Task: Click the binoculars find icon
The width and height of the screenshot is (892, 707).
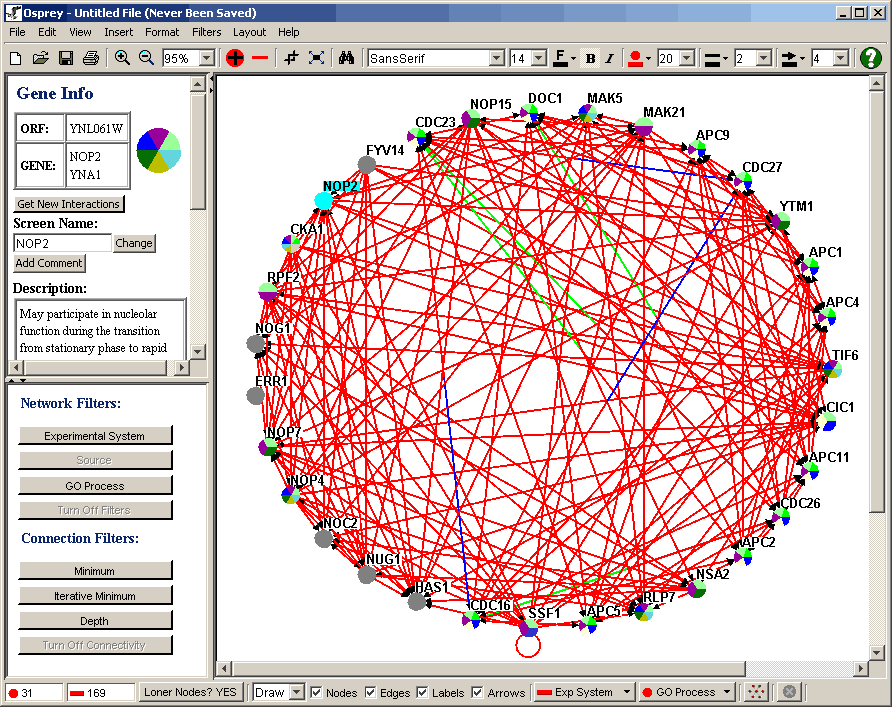Action: (346, 58)
